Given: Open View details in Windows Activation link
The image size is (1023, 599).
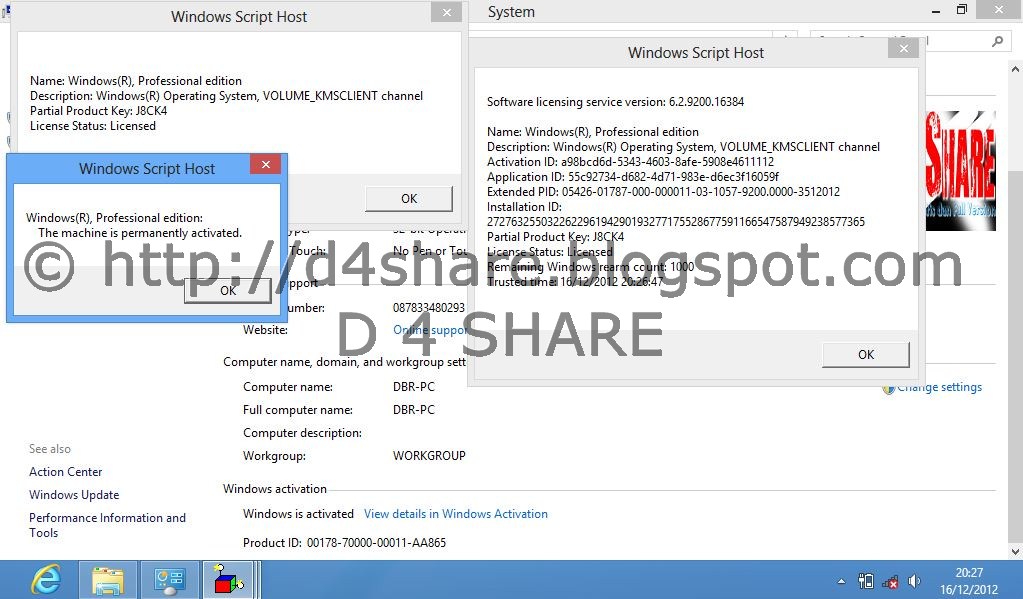Looking at the screenshot, I should [x=456, y=514].
